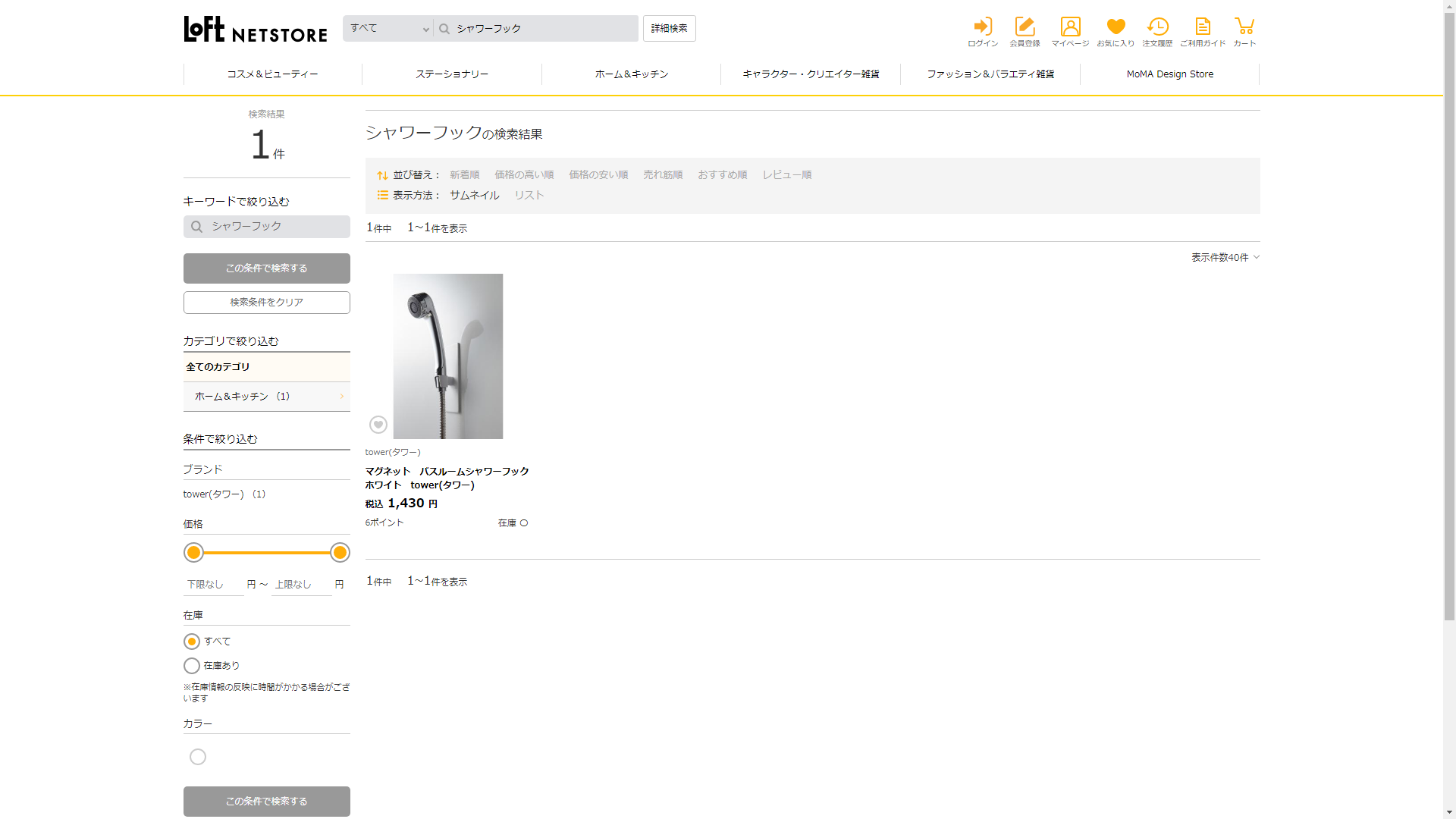Open usage guide icon
Viewport: 1456px width, 819px height.
point(1203,27)
